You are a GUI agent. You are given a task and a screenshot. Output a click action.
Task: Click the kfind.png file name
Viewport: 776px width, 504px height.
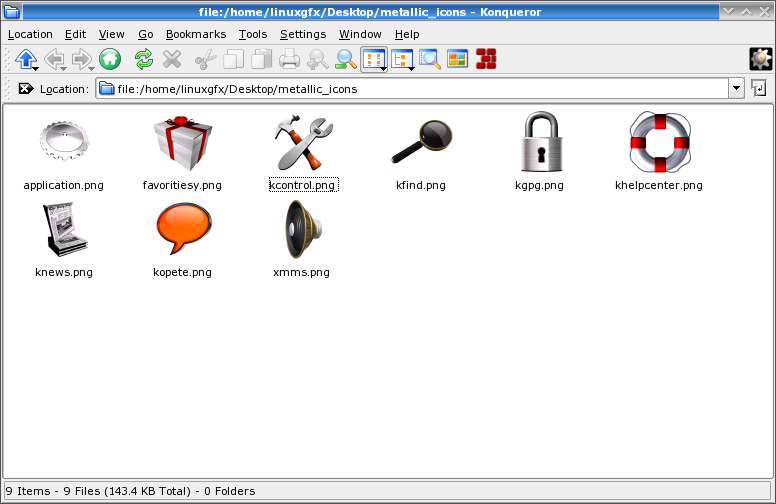tap(421, 185)
